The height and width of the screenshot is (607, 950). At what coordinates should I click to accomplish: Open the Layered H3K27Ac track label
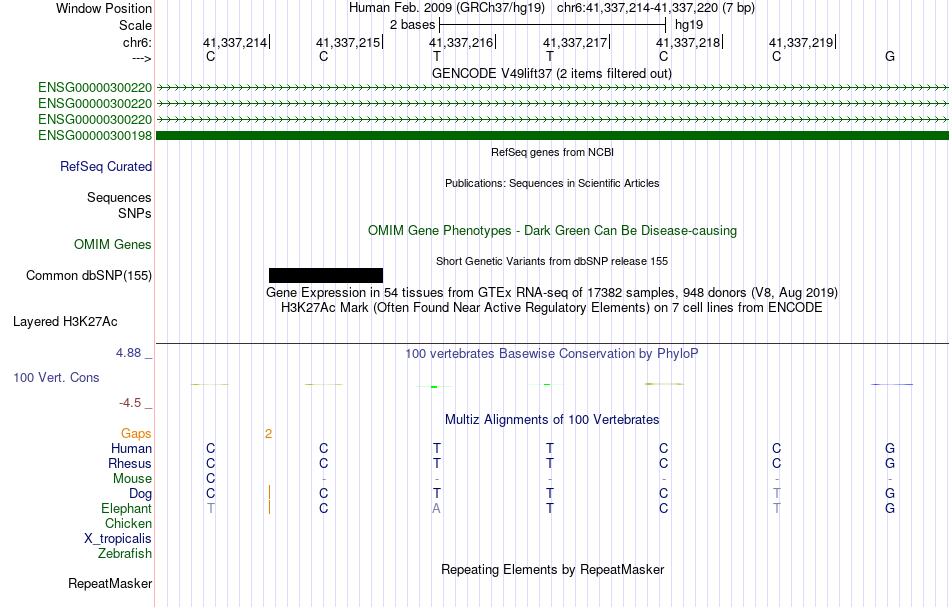[x=65, y=322]
